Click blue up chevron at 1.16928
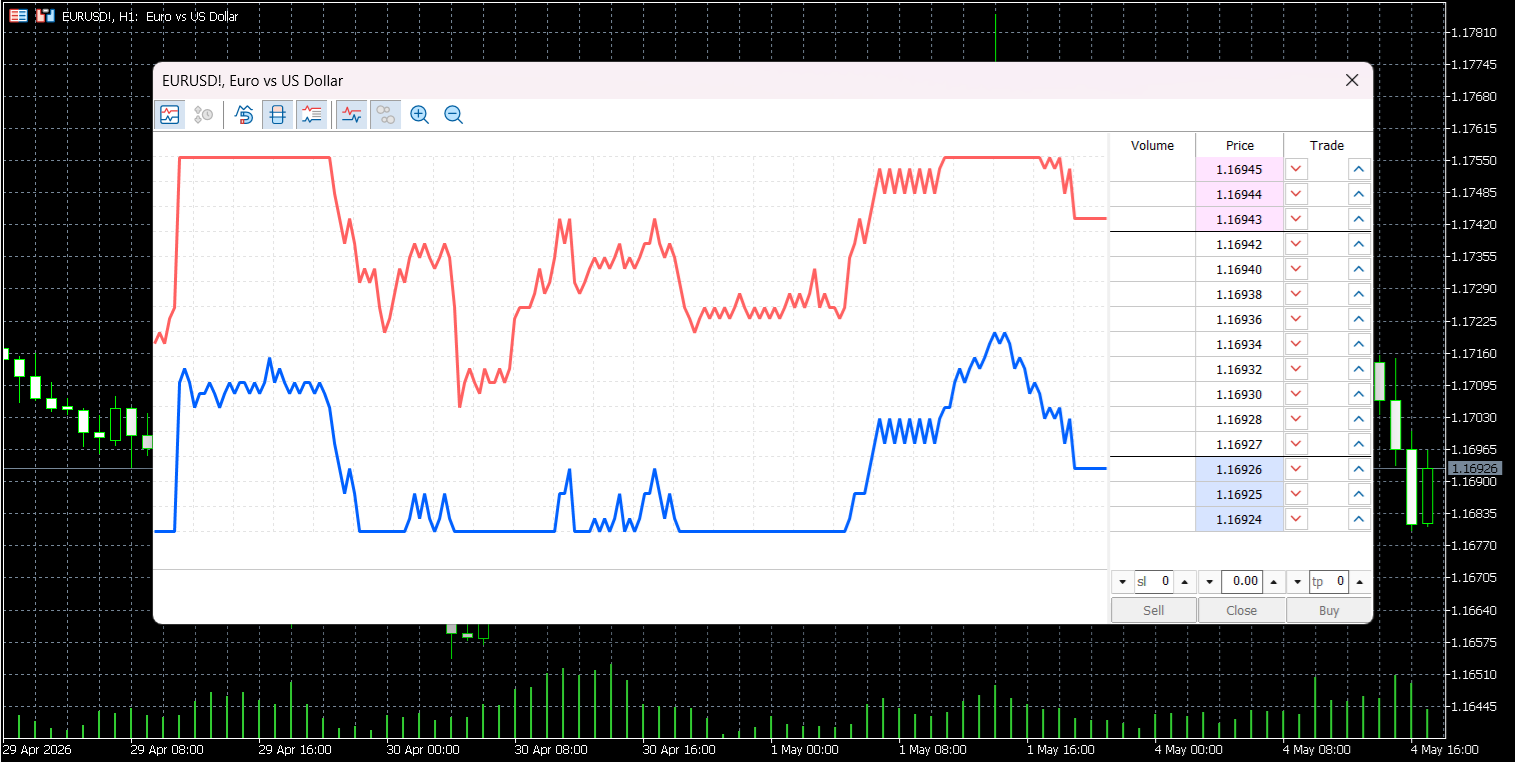1515x762 pixels. 1359,419
